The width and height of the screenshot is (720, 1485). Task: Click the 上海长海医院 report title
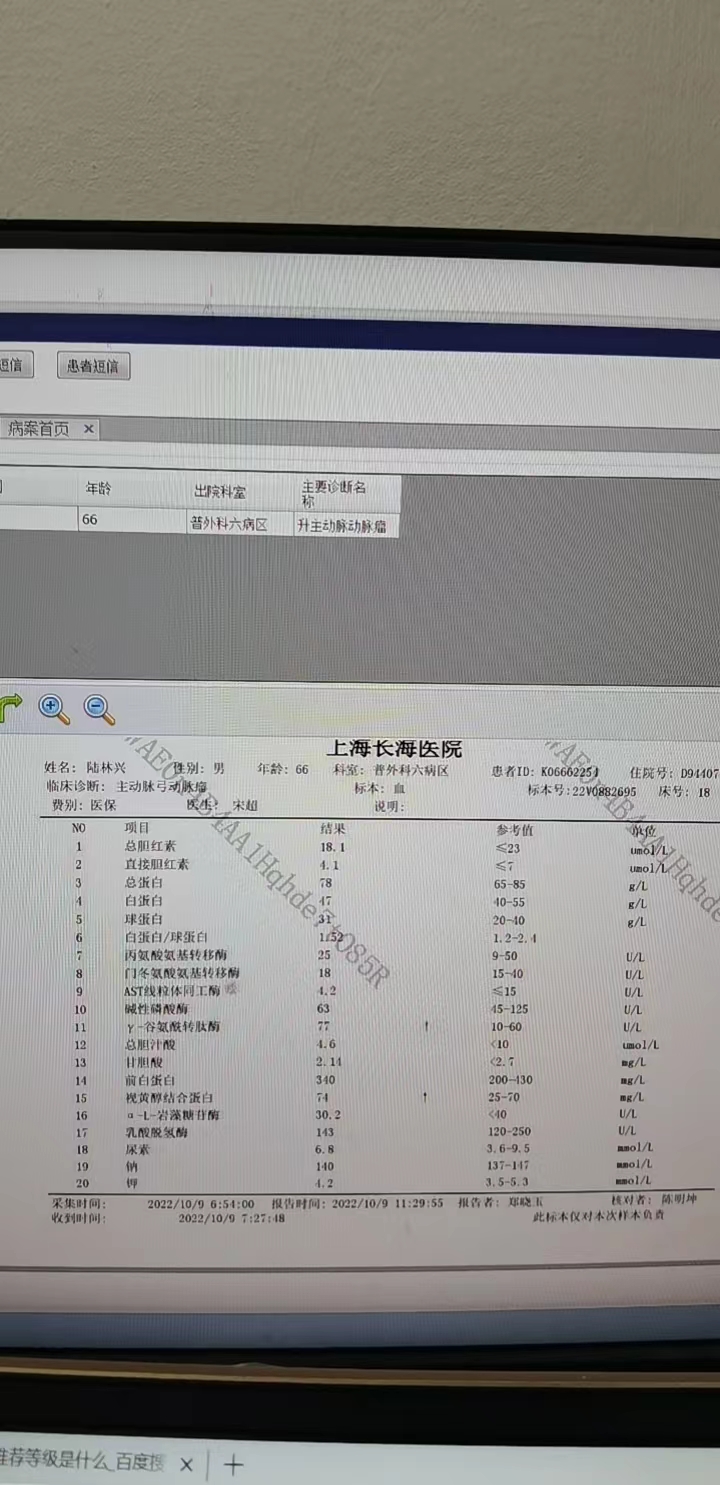pos(395,749)
